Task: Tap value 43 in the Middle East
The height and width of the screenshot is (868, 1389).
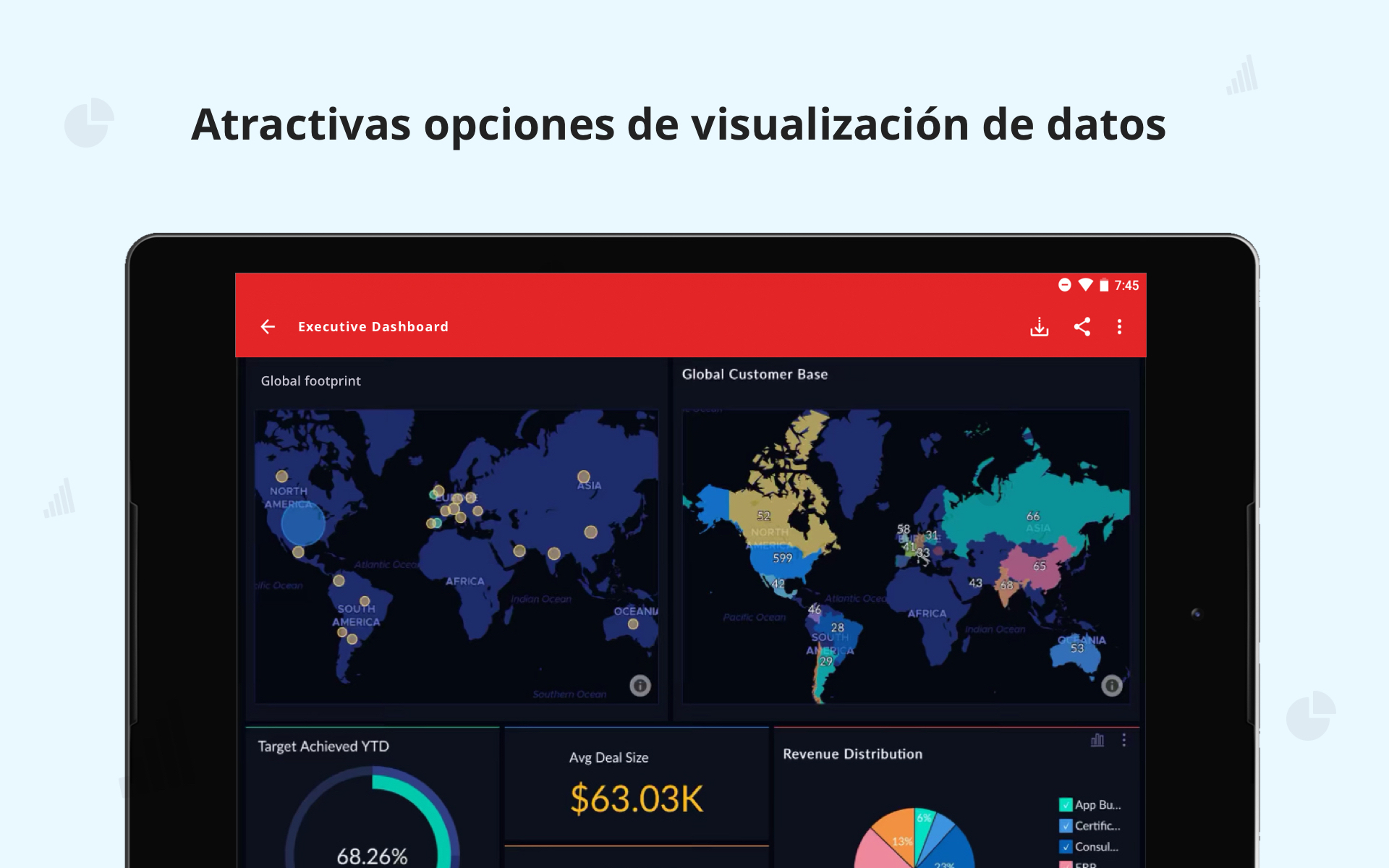Action: point(976,583)
